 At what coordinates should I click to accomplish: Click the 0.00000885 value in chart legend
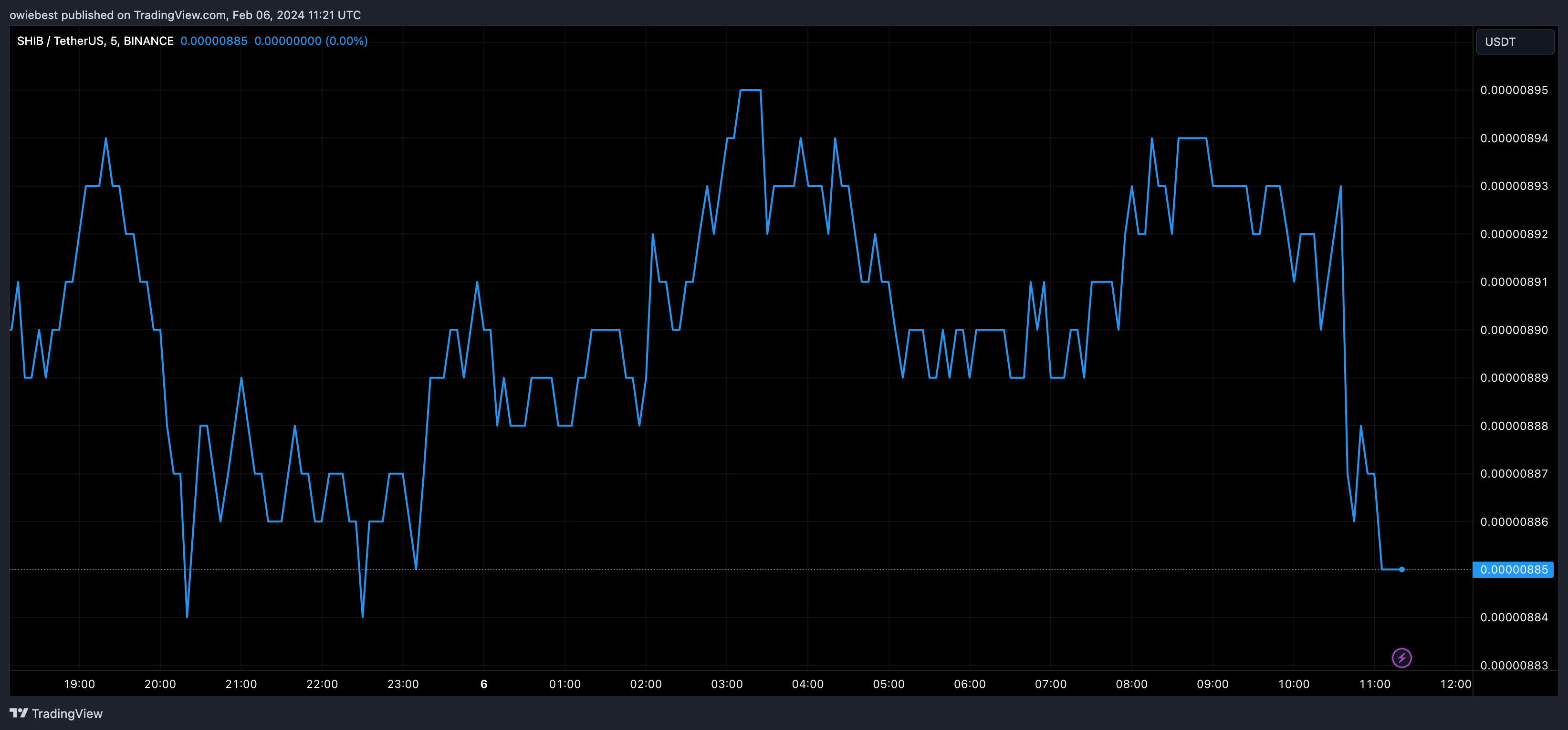[x=214, y=41]
